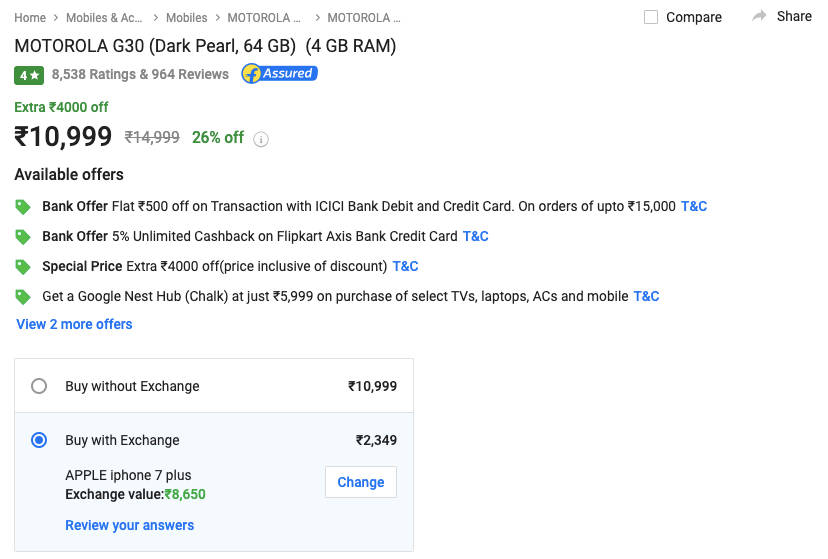Select Buy without Exchange option
The height and width of the screenshot is (559, 828).
tap(39, 386)
